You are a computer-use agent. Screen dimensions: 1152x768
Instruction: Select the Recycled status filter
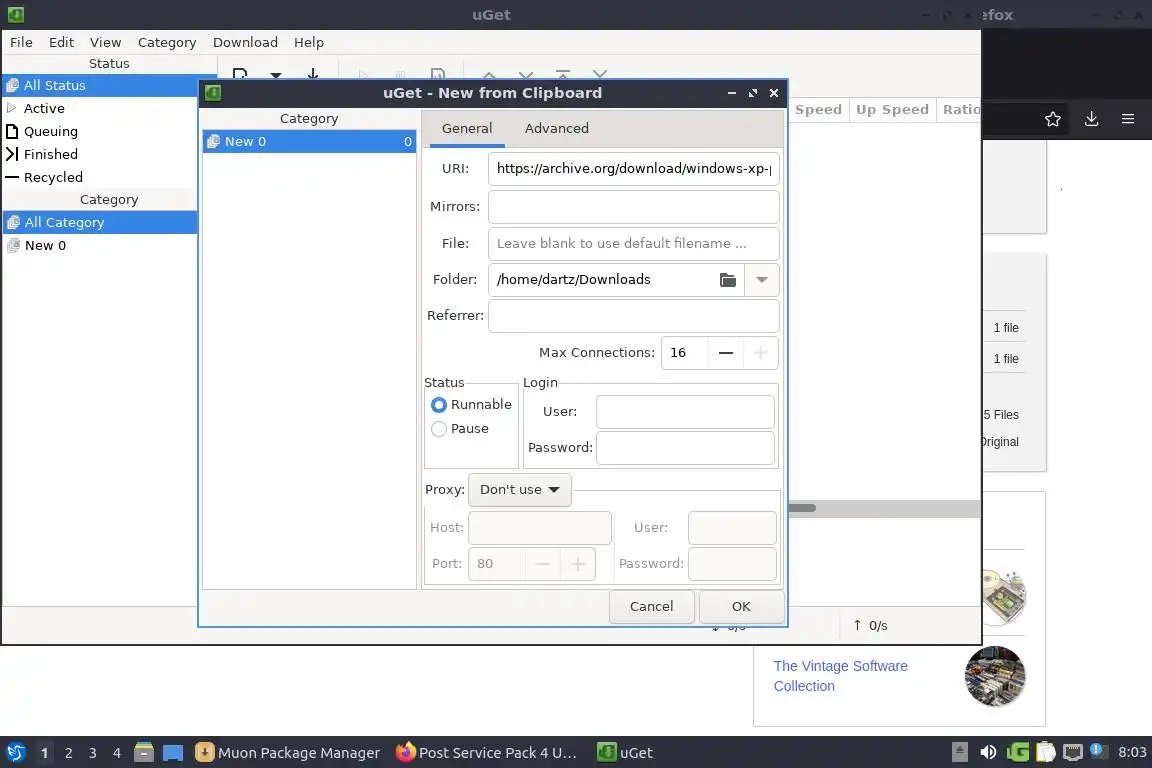(x=100, y=177)
